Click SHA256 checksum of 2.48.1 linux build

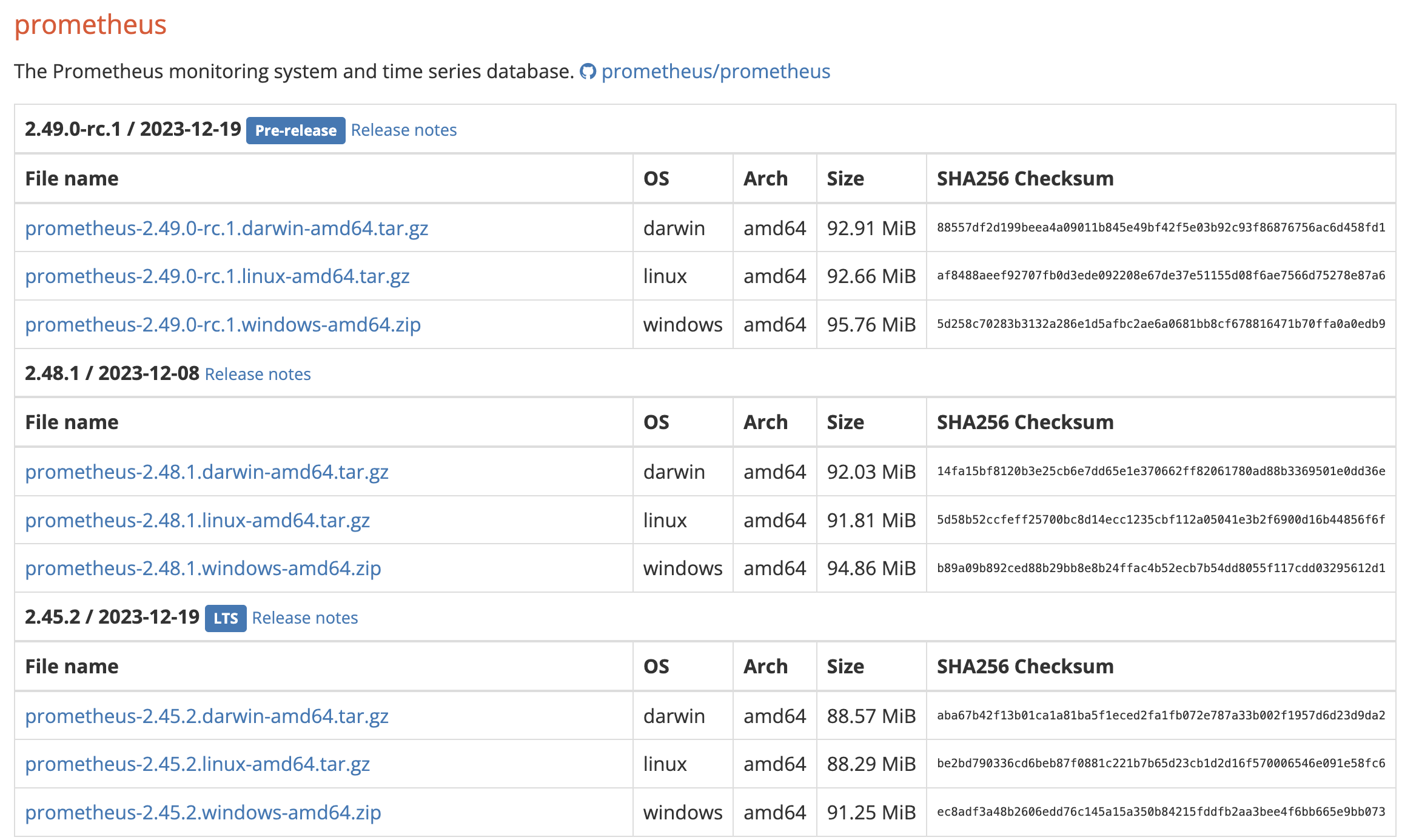(x=1161, y=520)
